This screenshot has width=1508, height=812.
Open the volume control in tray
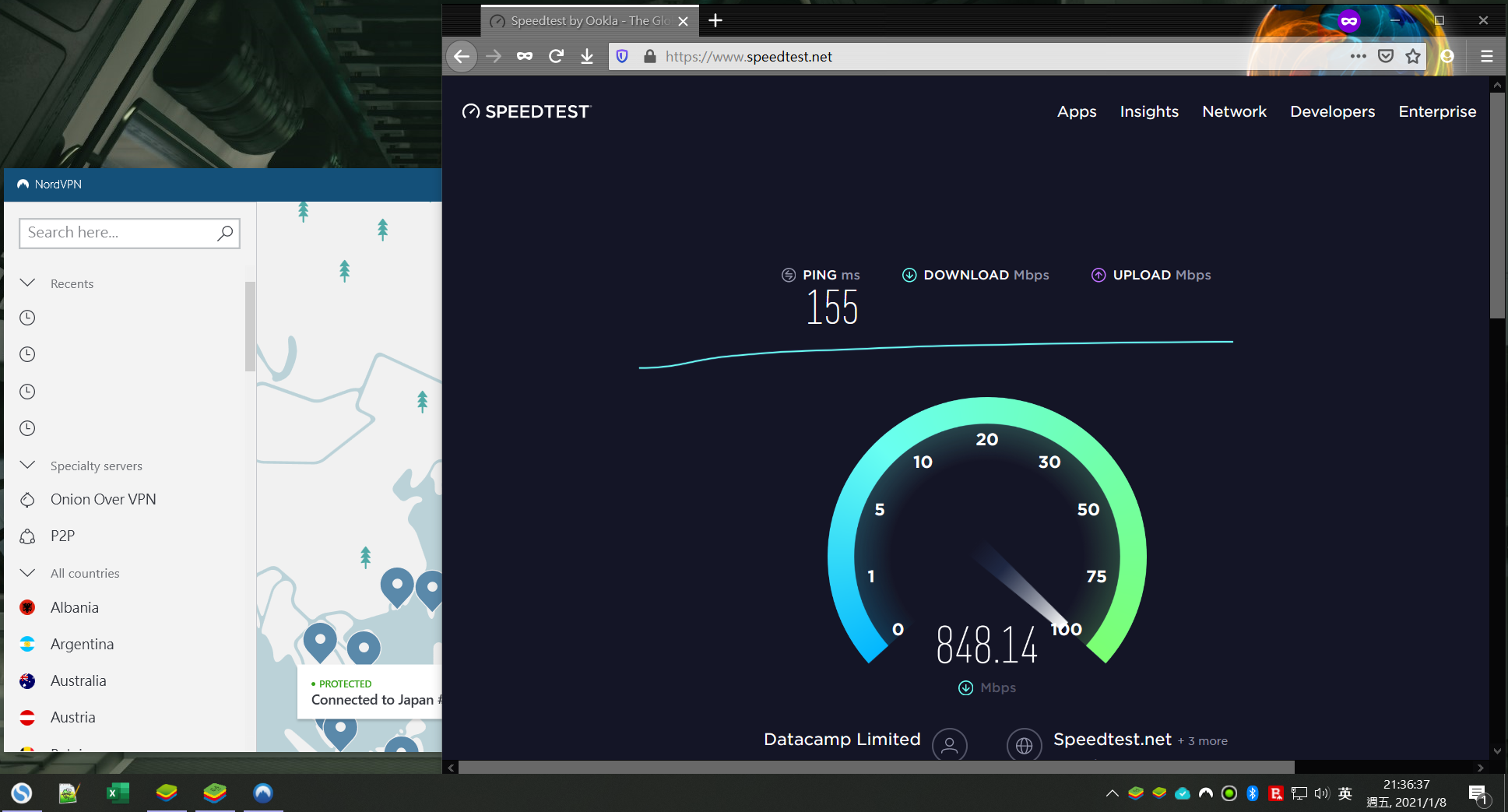[x=1321, y=793]
